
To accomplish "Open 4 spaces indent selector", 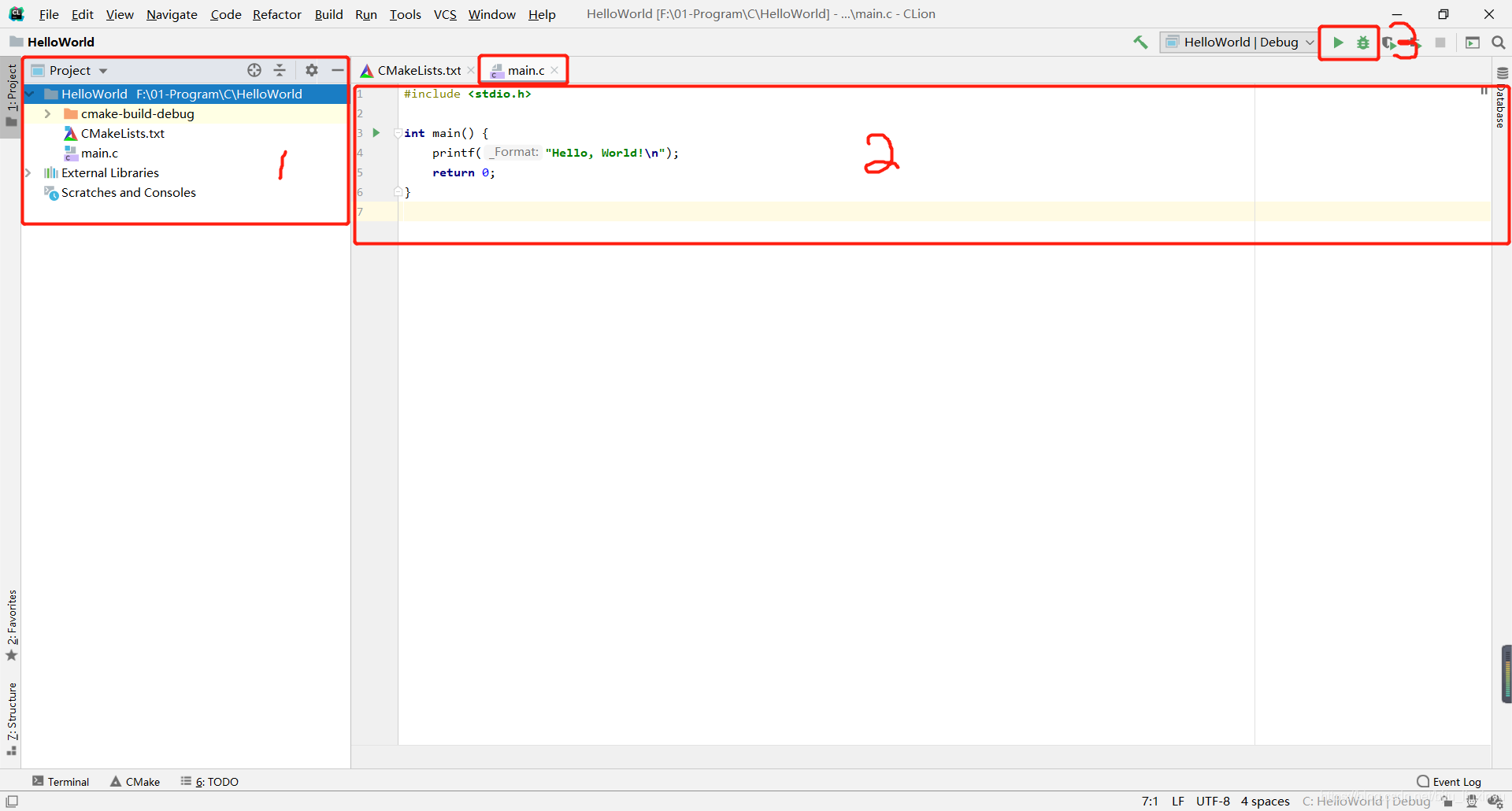I will (1265, 801).
